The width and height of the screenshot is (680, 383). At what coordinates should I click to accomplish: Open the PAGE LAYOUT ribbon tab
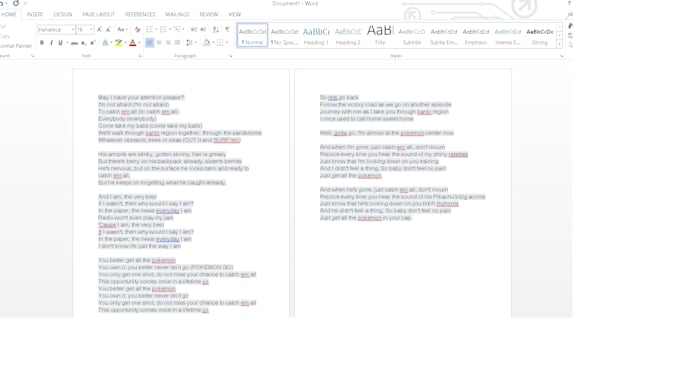(x=98, y=14)
